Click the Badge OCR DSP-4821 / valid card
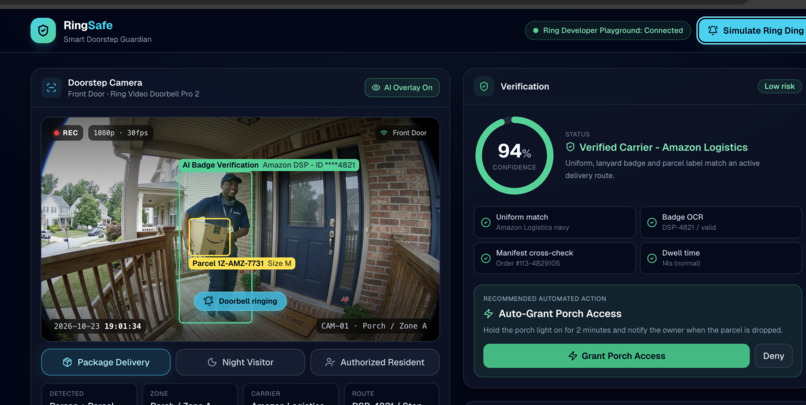Screen dimensions: 806x405 [x=721, y=222]
